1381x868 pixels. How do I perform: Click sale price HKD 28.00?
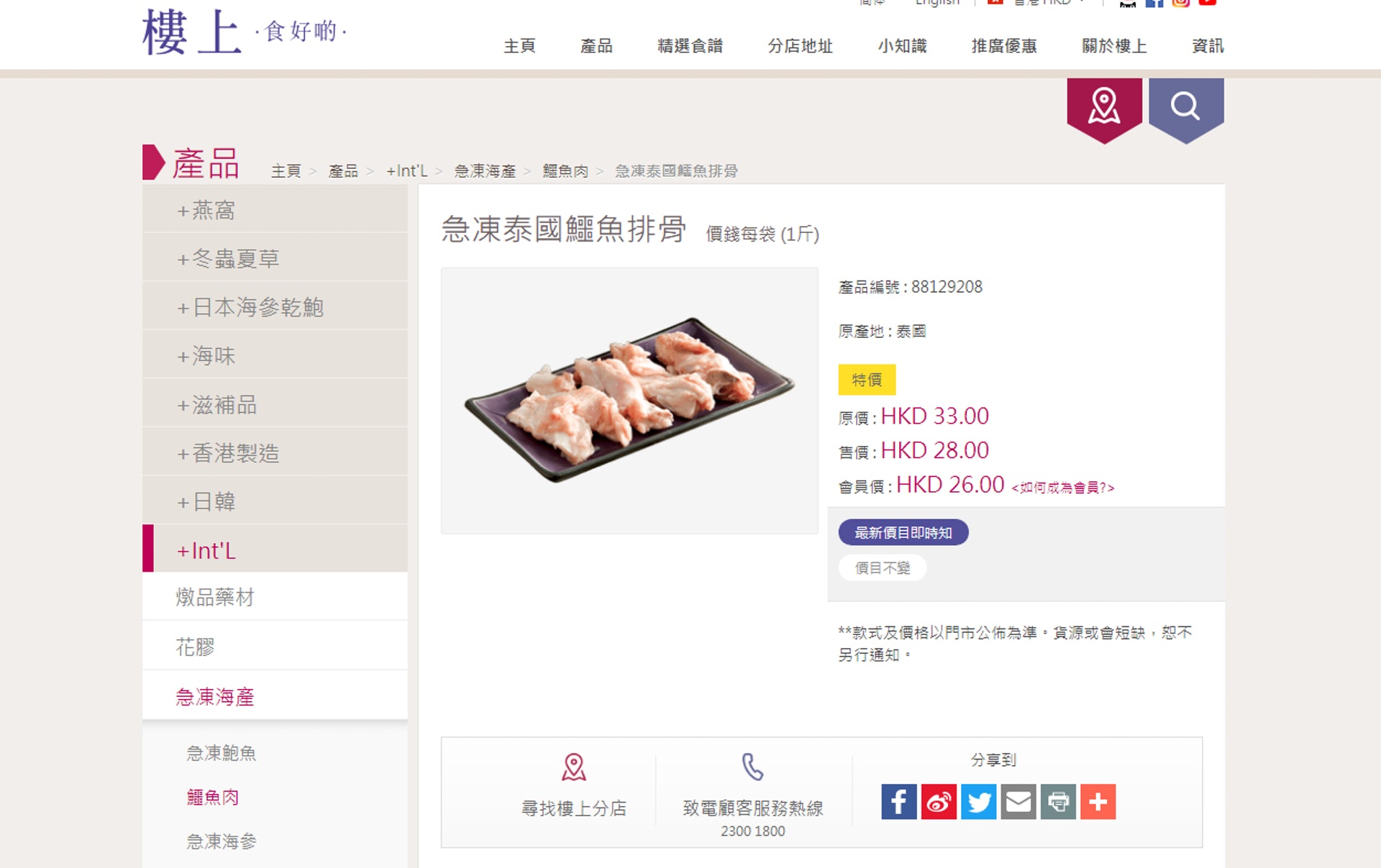coord(935,450)
